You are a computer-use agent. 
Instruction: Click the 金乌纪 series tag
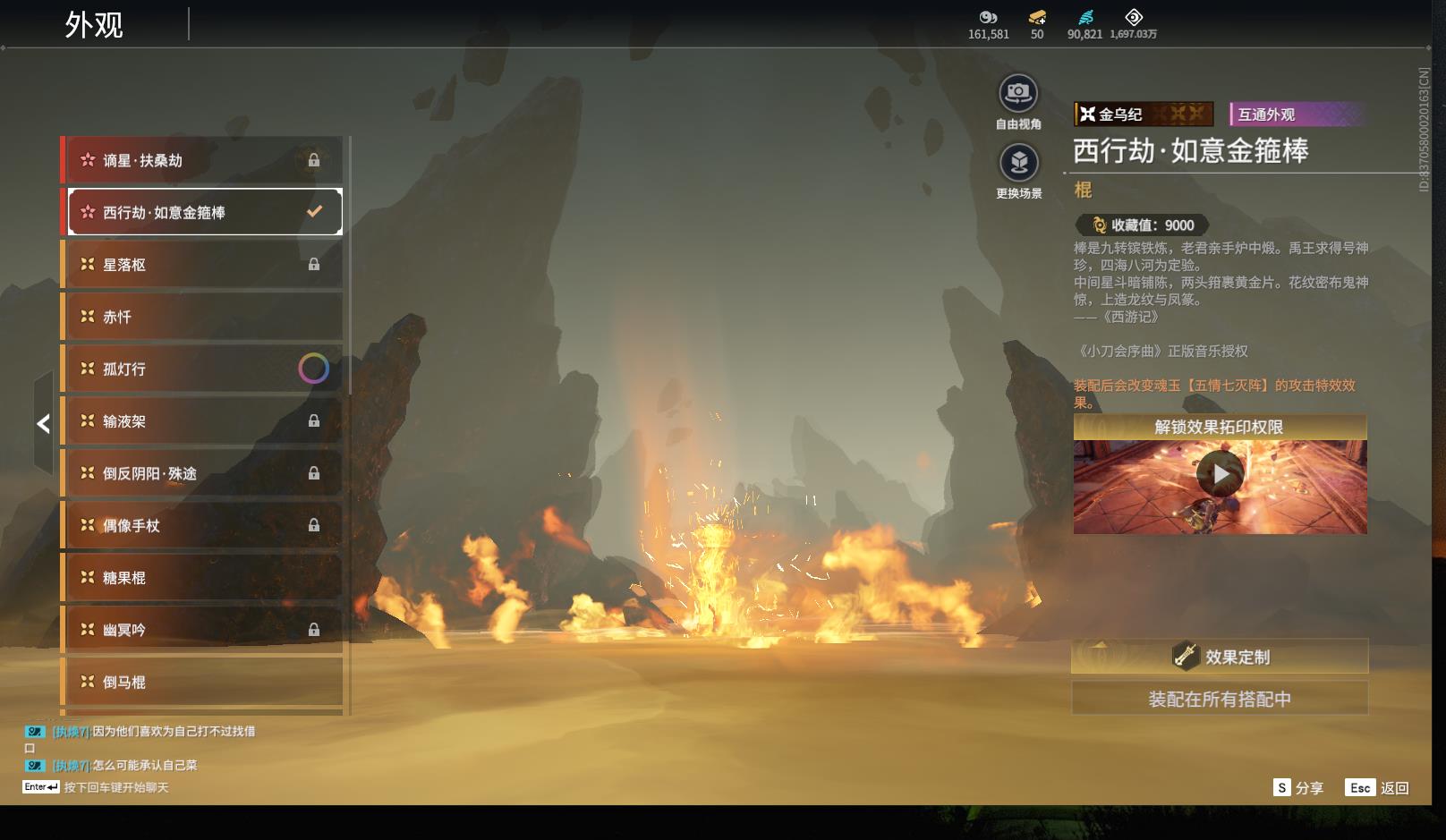1144,114
